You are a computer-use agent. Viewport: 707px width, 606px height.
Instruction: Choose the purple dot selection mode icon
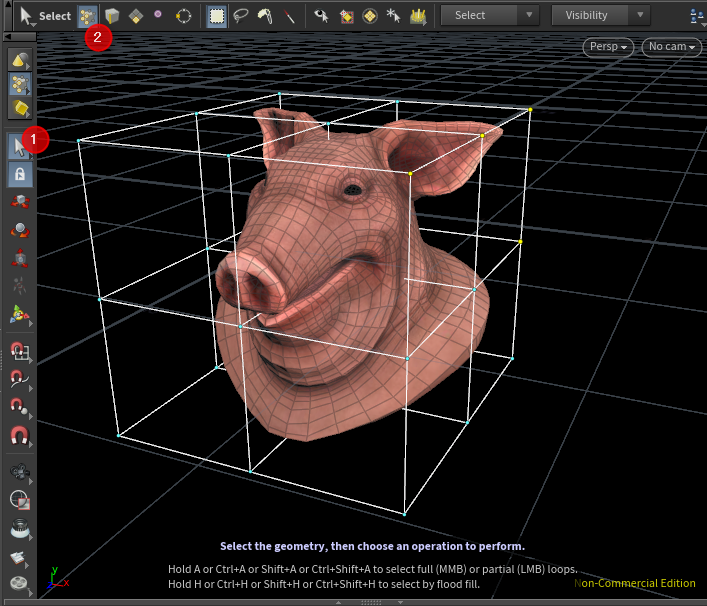click(x=158, y=14)
